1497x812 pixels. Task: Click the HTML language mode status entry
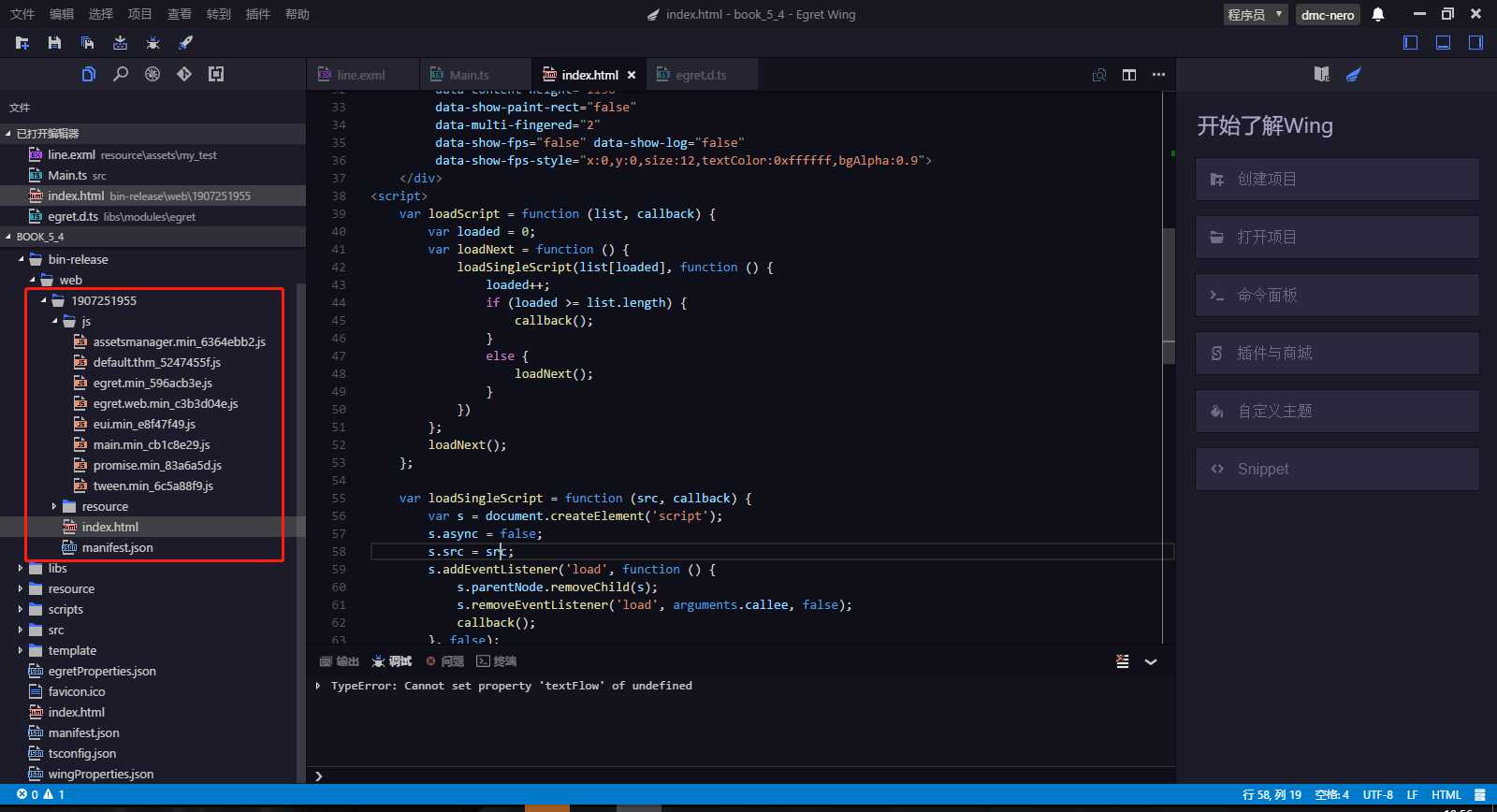tap(1446, 795)
